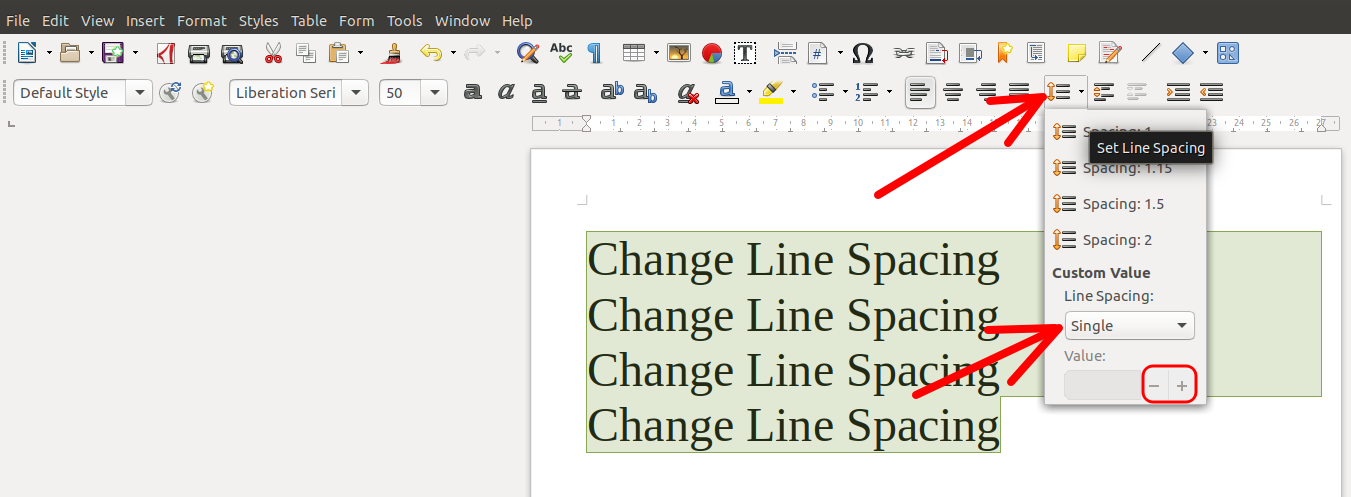Expand the bullet list style arrow

tap(844, 92)
